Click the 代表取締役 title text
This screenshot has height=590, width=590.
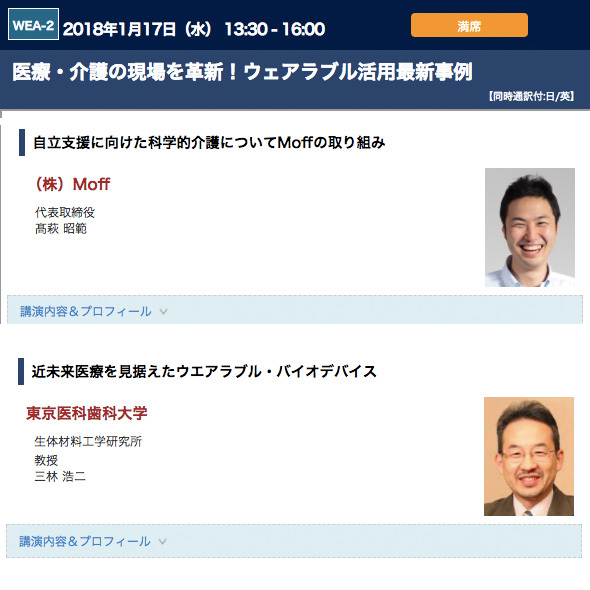tap(65, 212)
